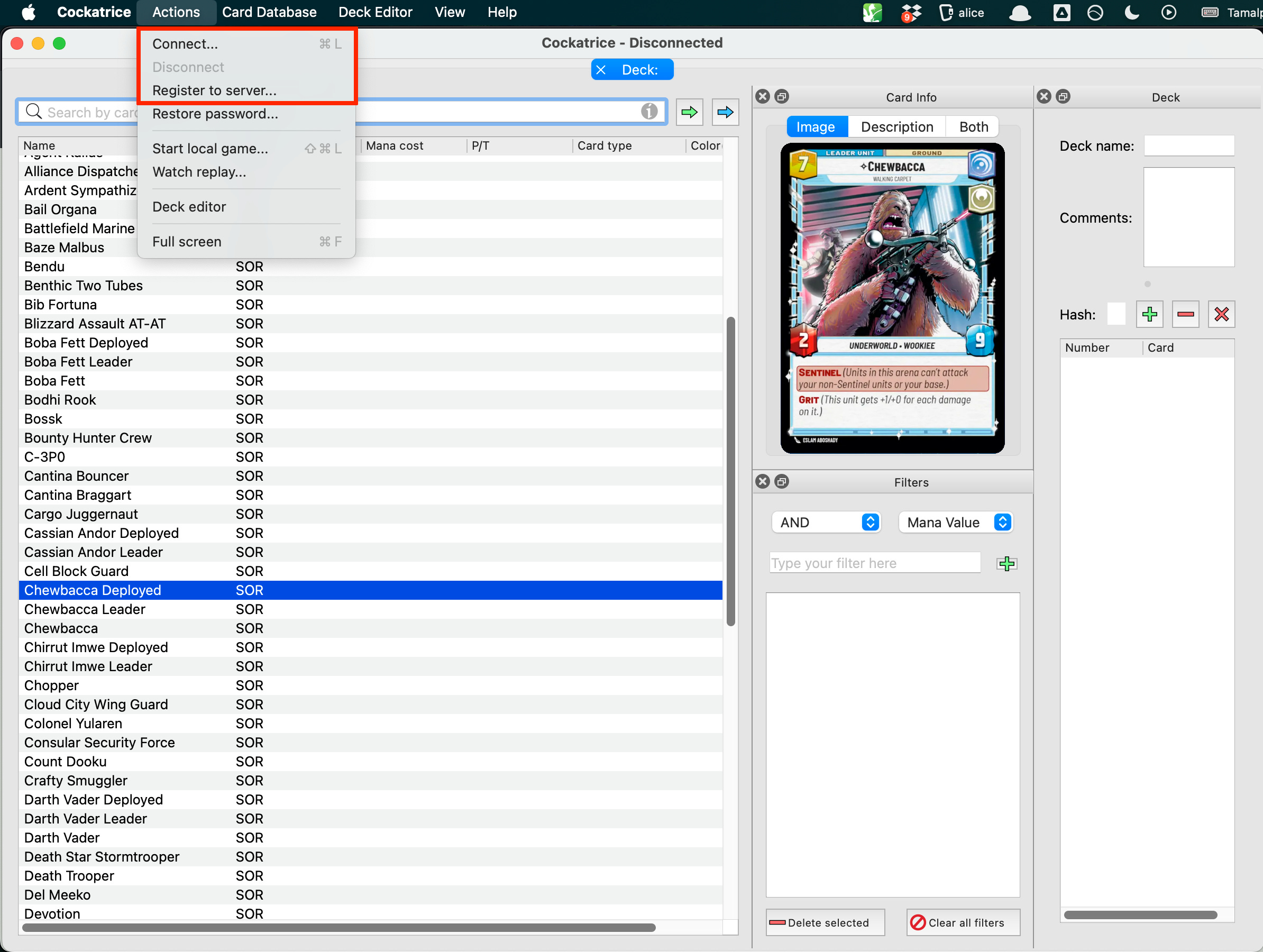This screenshot has width=1263, height=952.
Task: Open the Card Database menu
Action: 269,12
